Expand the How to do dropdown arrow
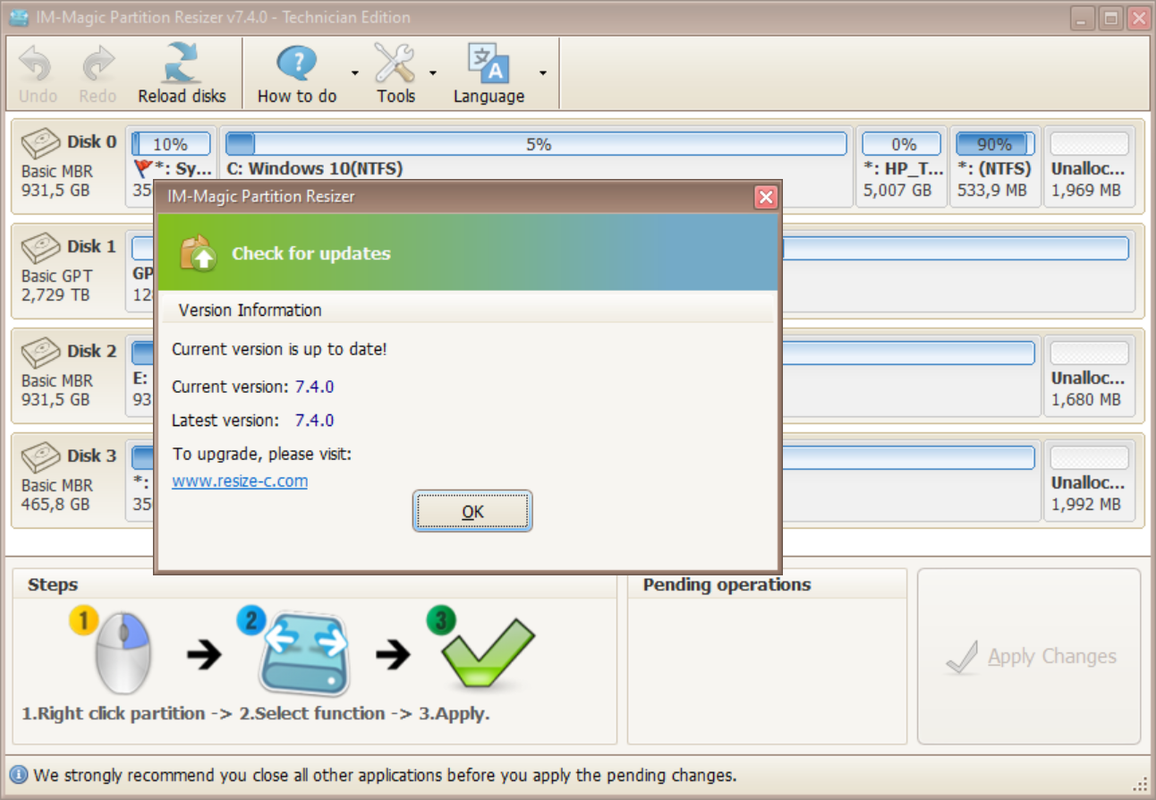1156x800 pixels. 355,73
